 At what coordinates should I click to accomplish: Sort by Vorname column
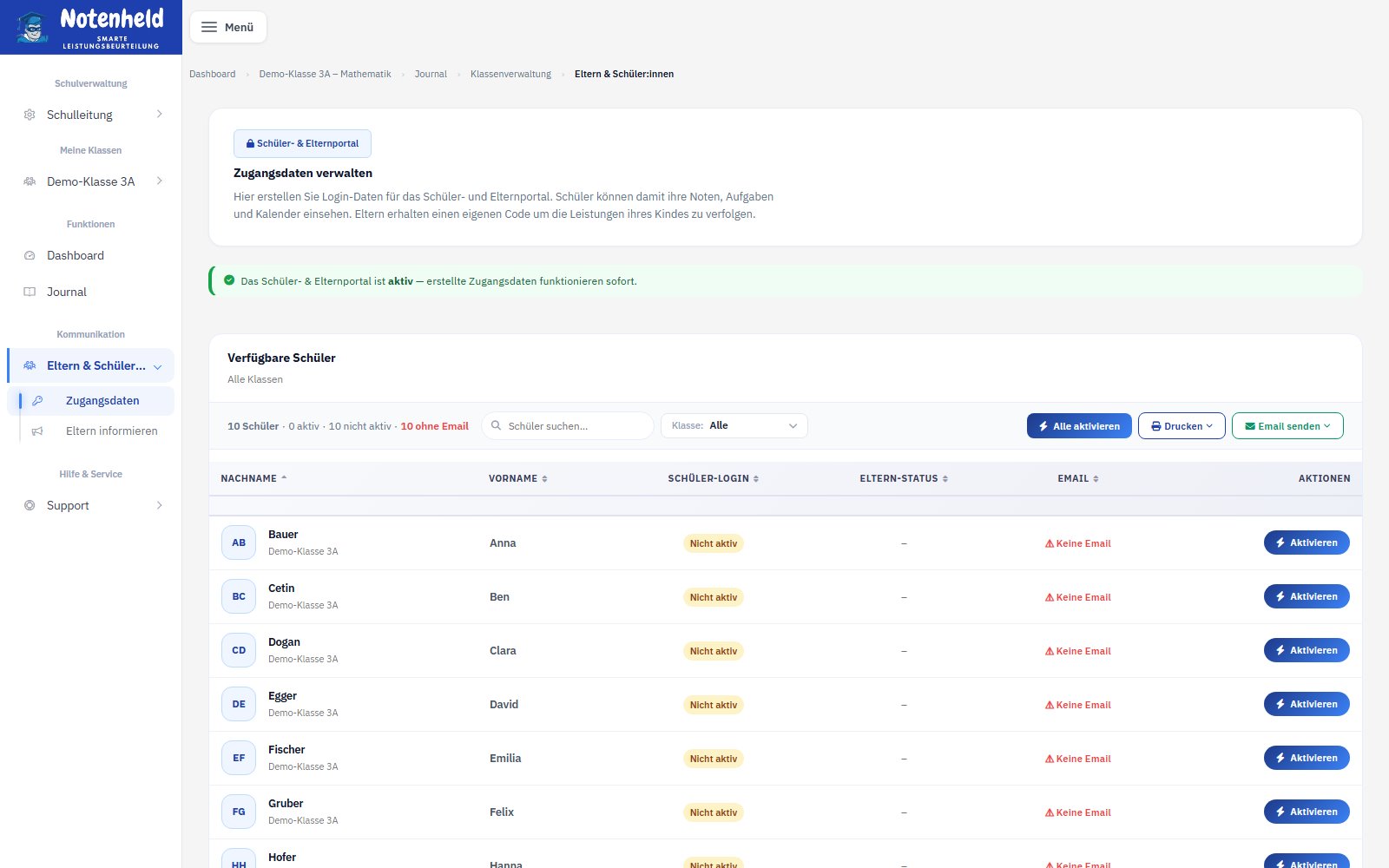(518, 478)
